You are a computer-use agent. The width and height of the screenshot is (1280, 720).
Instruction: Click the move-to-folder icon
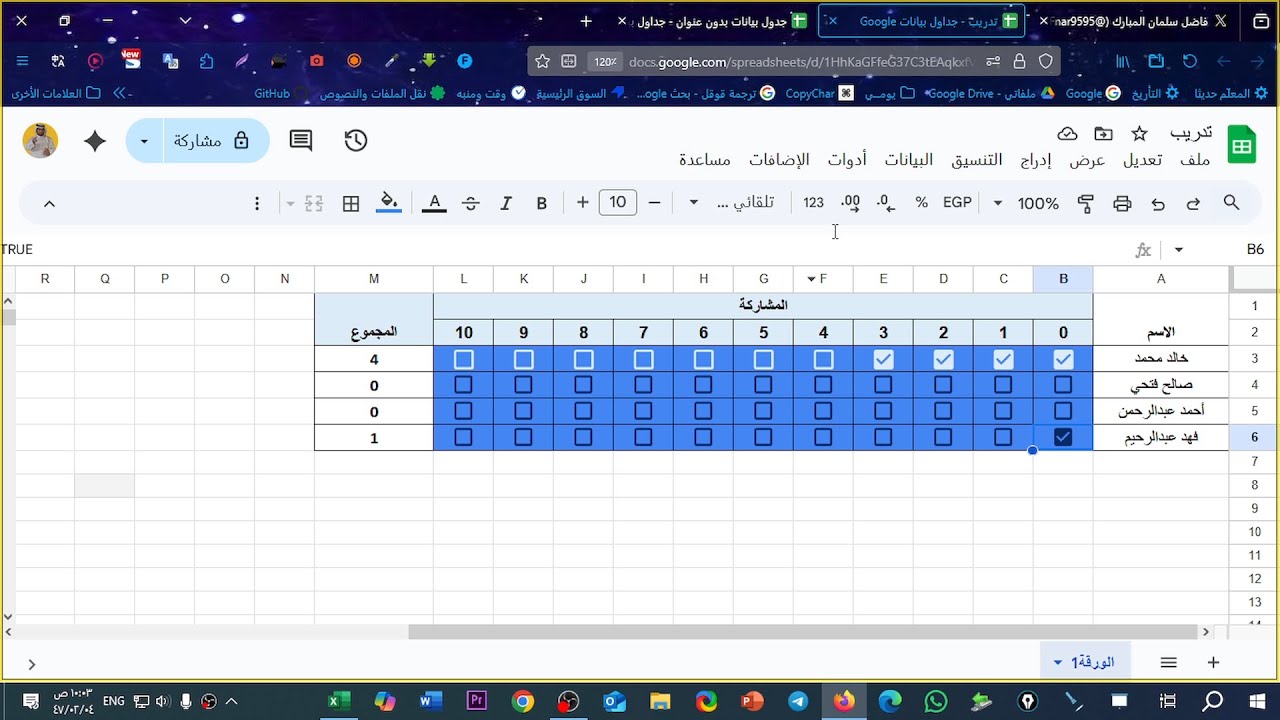[1103, 134]
